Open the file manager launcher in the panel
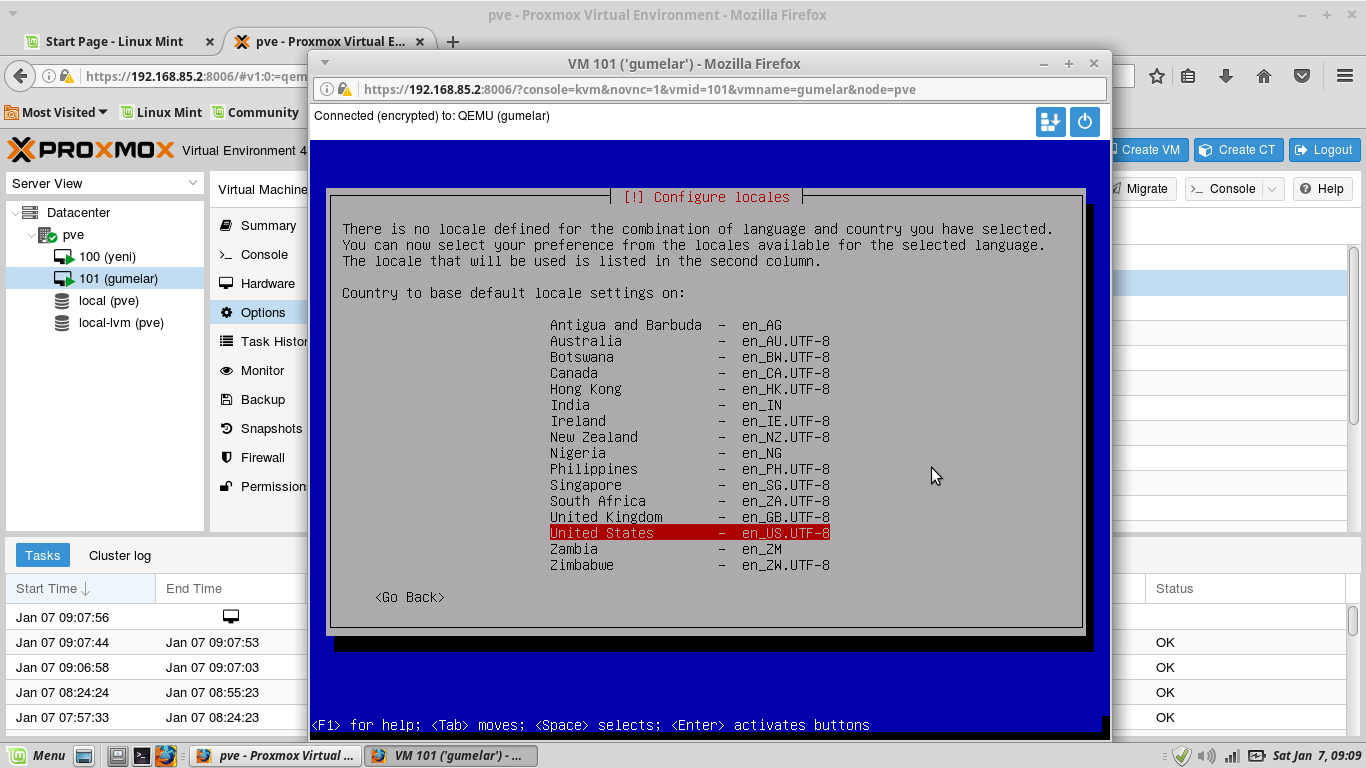This screenshot has width=1366, height=768. [x=118, y=756]
